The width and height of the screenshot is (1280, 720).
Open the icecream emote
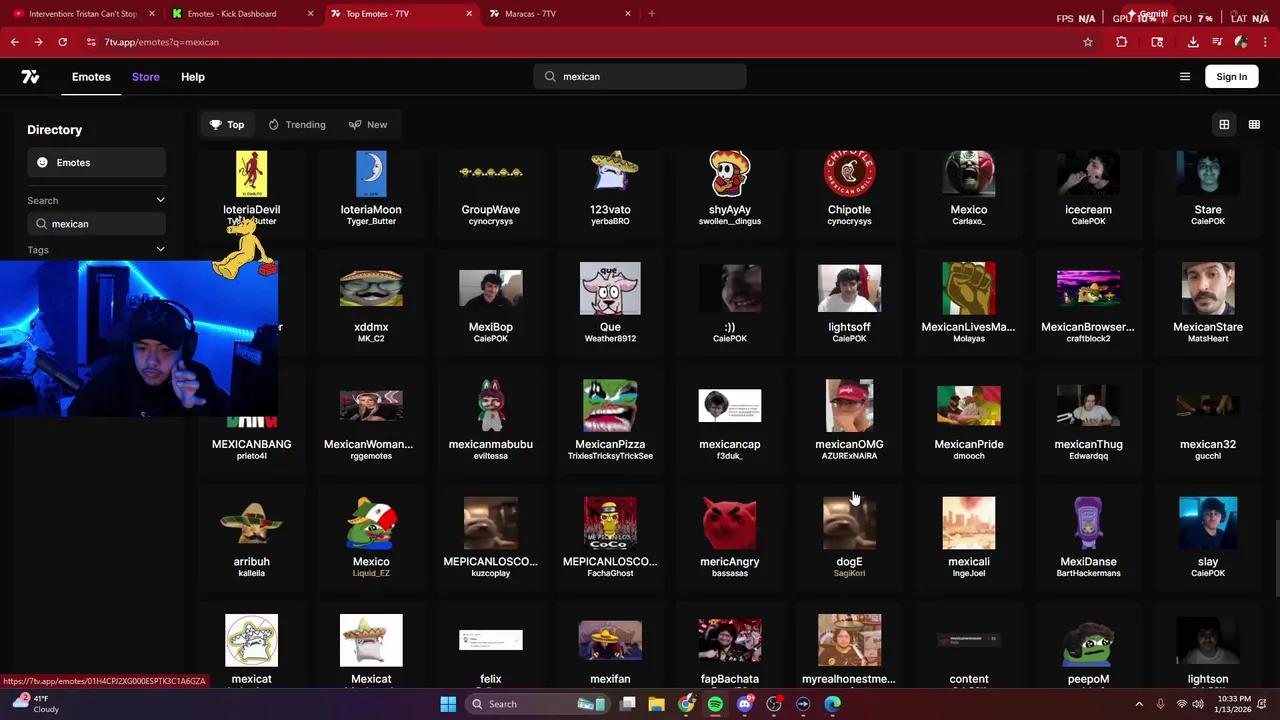[1088, 187]
